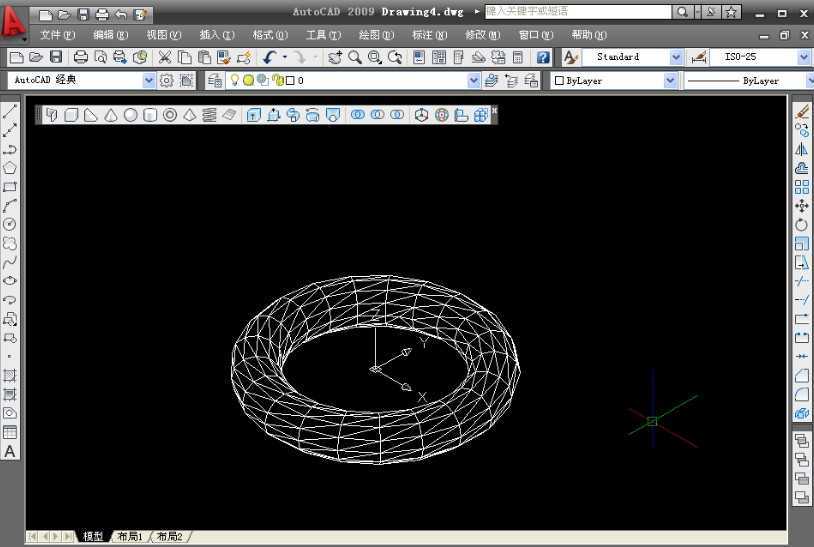
Task: Open the 文件(F) menu
Action: [x=58, y=35]
